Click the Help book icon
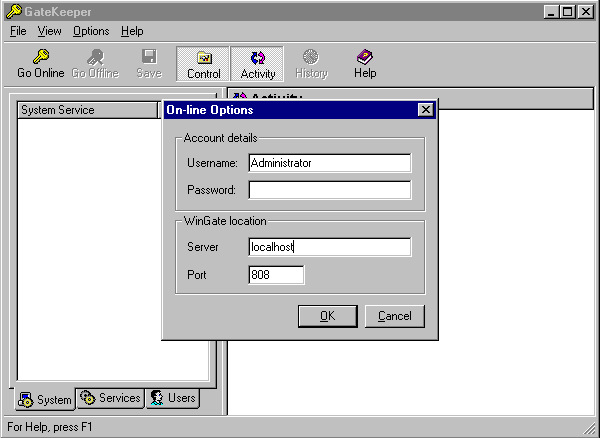 click(365, 57)
